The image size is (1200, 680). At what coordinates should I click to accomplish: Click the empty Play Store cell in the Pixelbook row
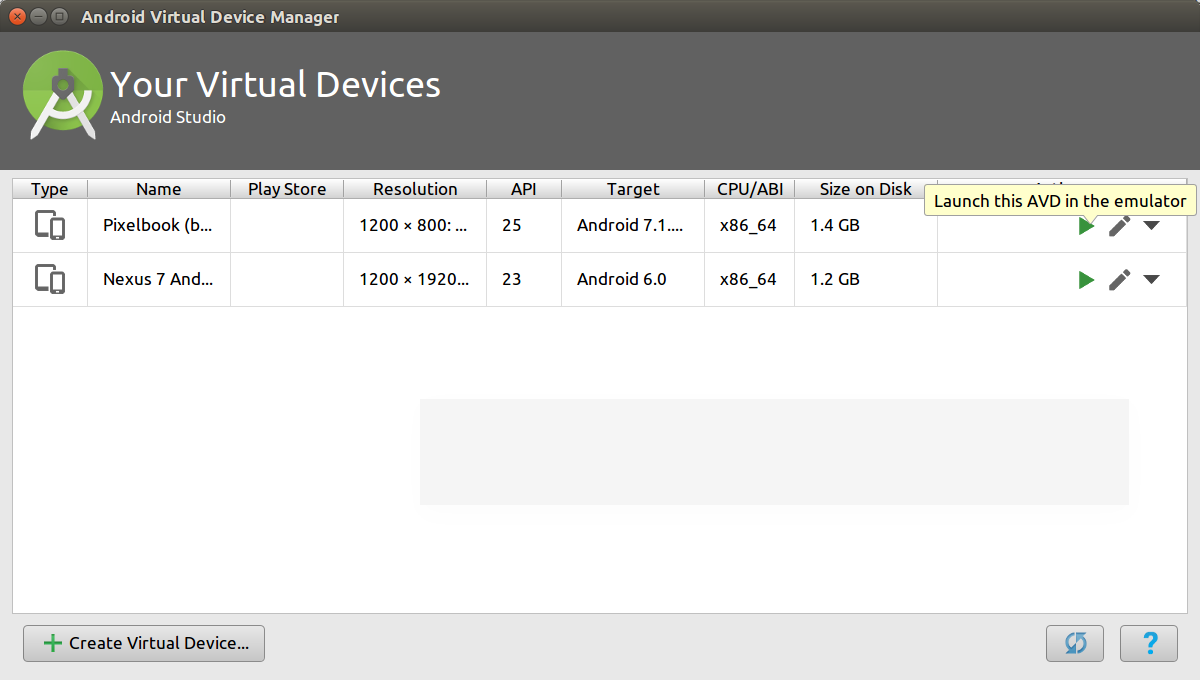click(x=287, y=226)
